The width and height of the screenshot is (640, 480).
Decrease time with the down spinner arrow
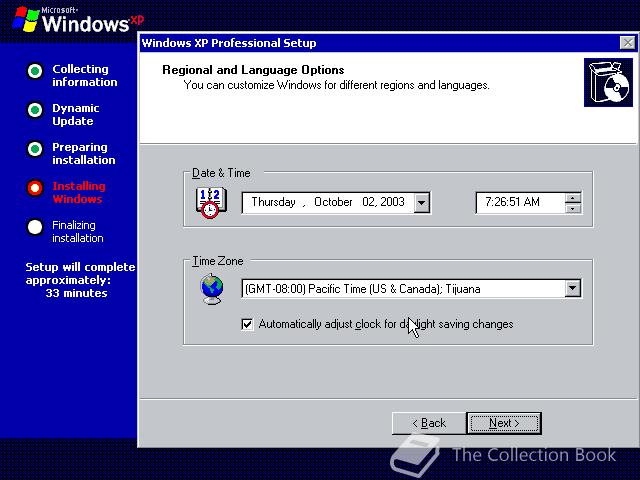573,208
